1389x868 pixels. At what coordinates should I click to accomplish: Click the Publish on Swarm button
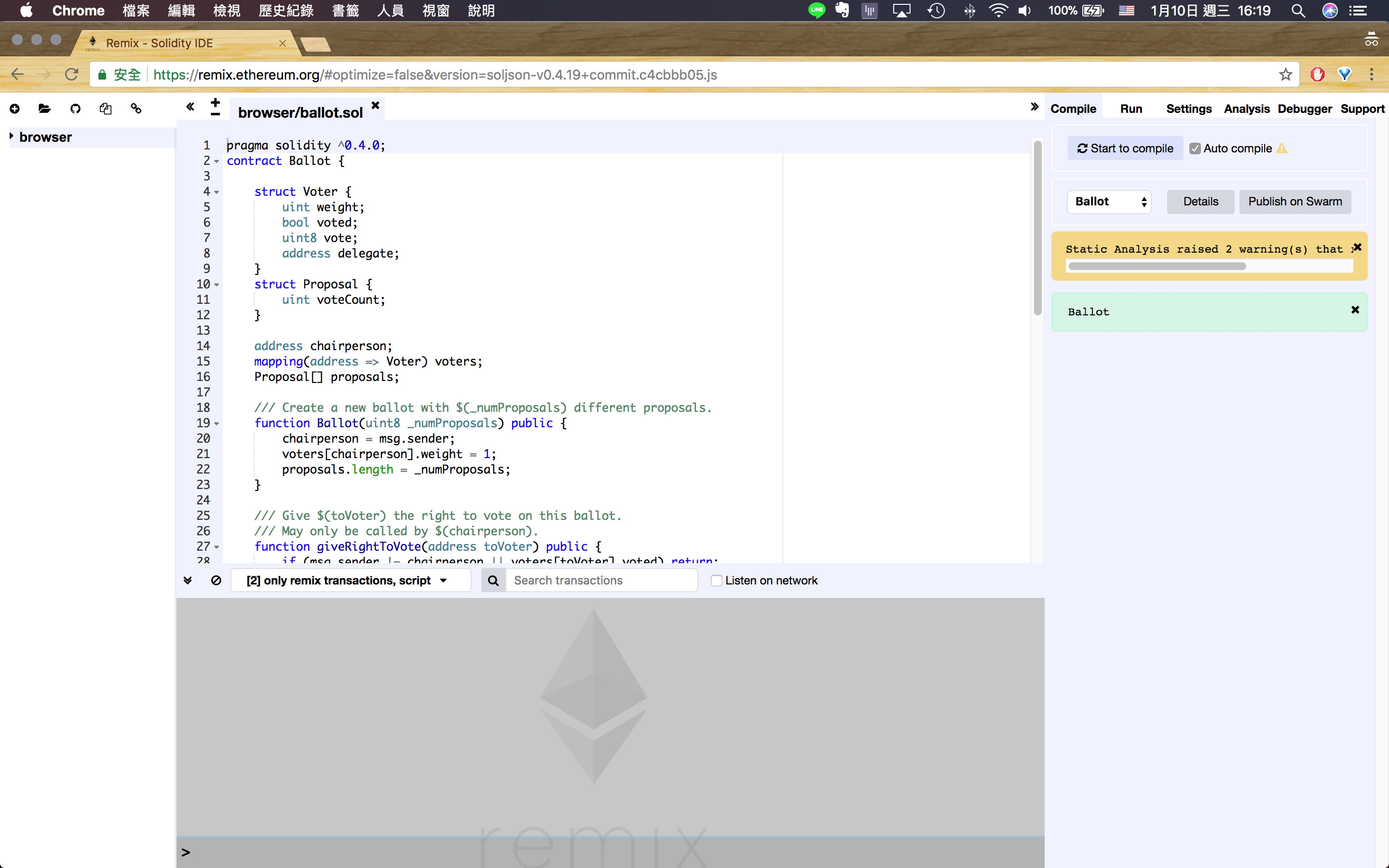pos(1295,202)
